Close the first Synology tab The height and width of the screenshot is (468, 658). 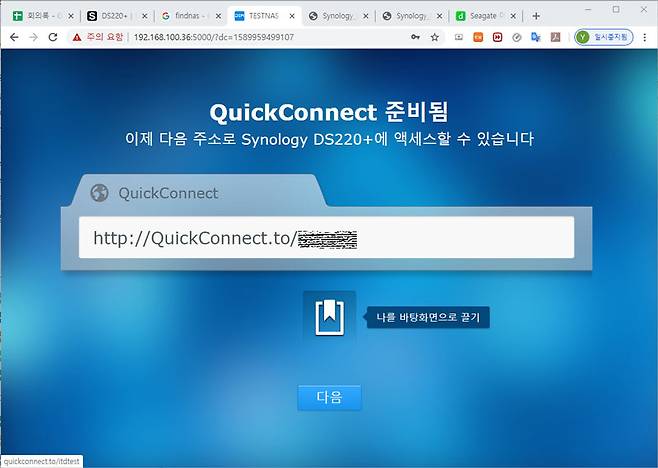(x=366, y=16)
